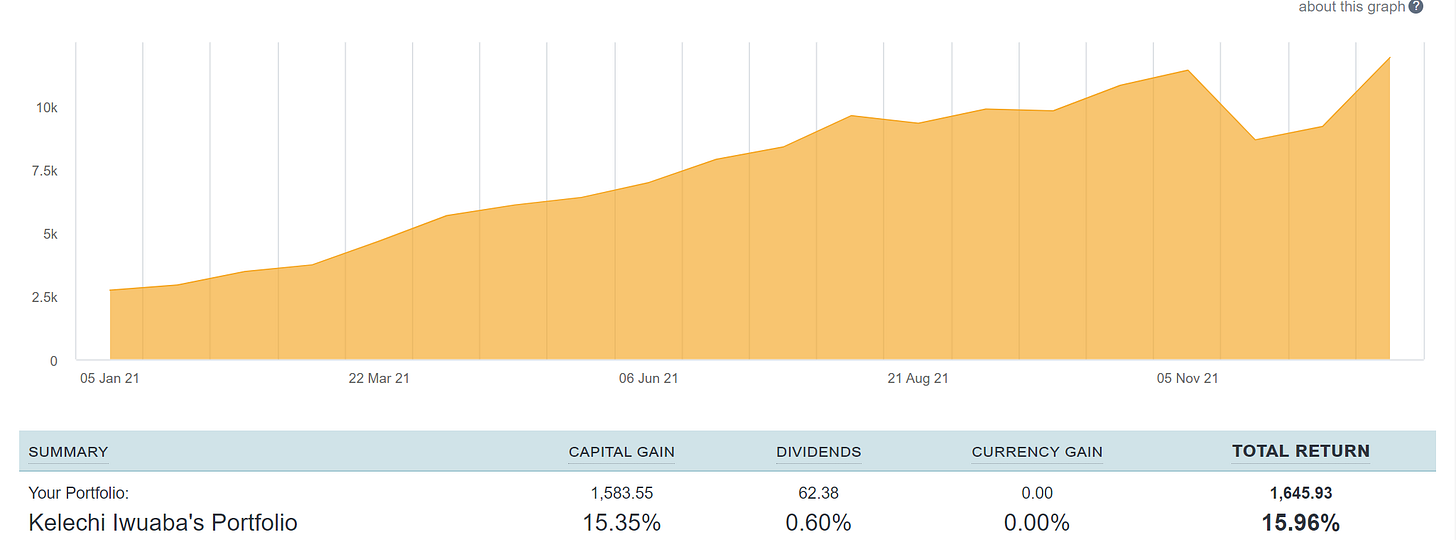Click the 10k y-axis label
The width and height of the screenshot is (1456, 540).
pyautogui.click(x=47, y=107)
